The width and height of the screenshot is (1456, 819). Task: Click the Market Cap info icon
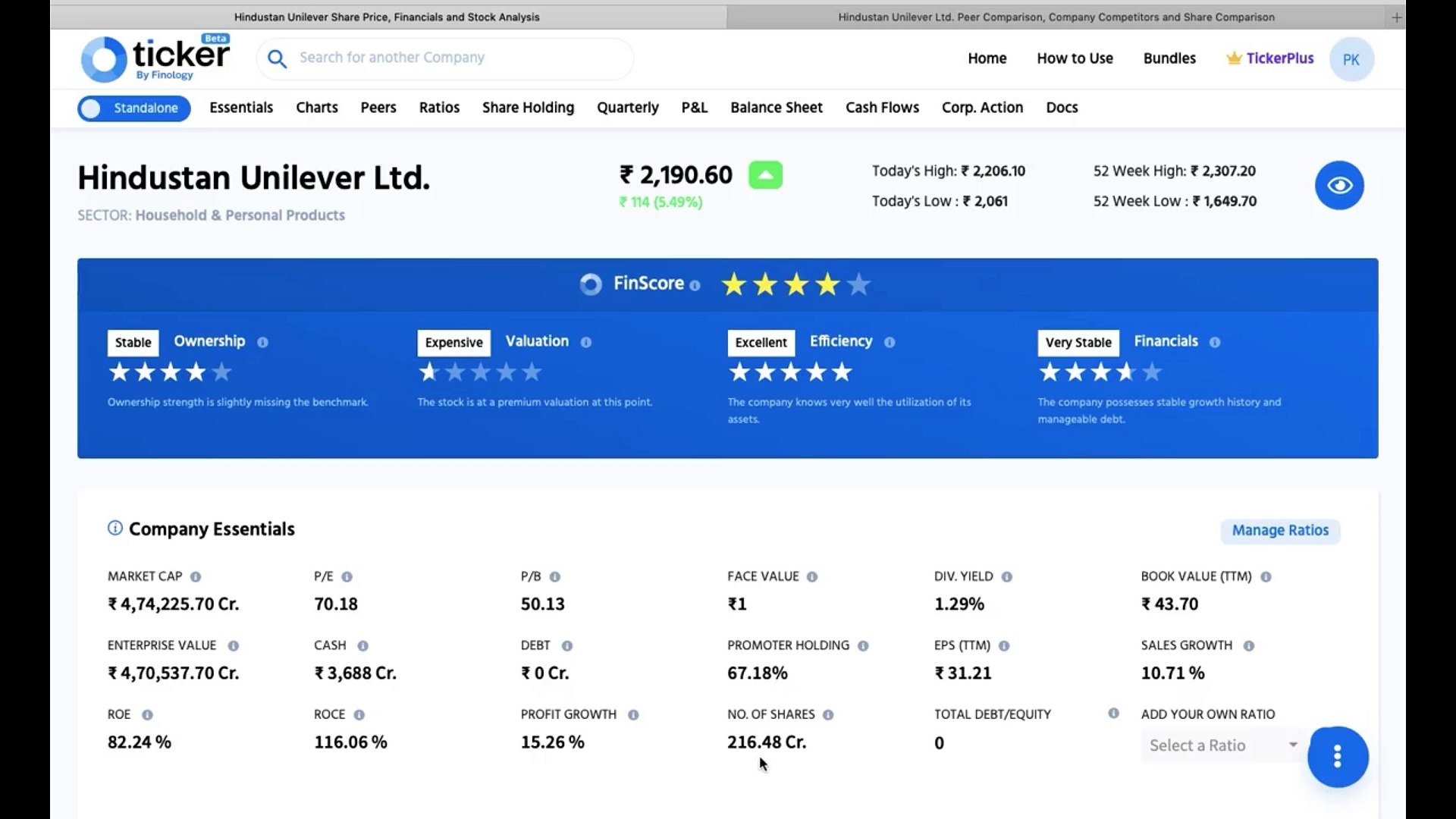(196, 577)
